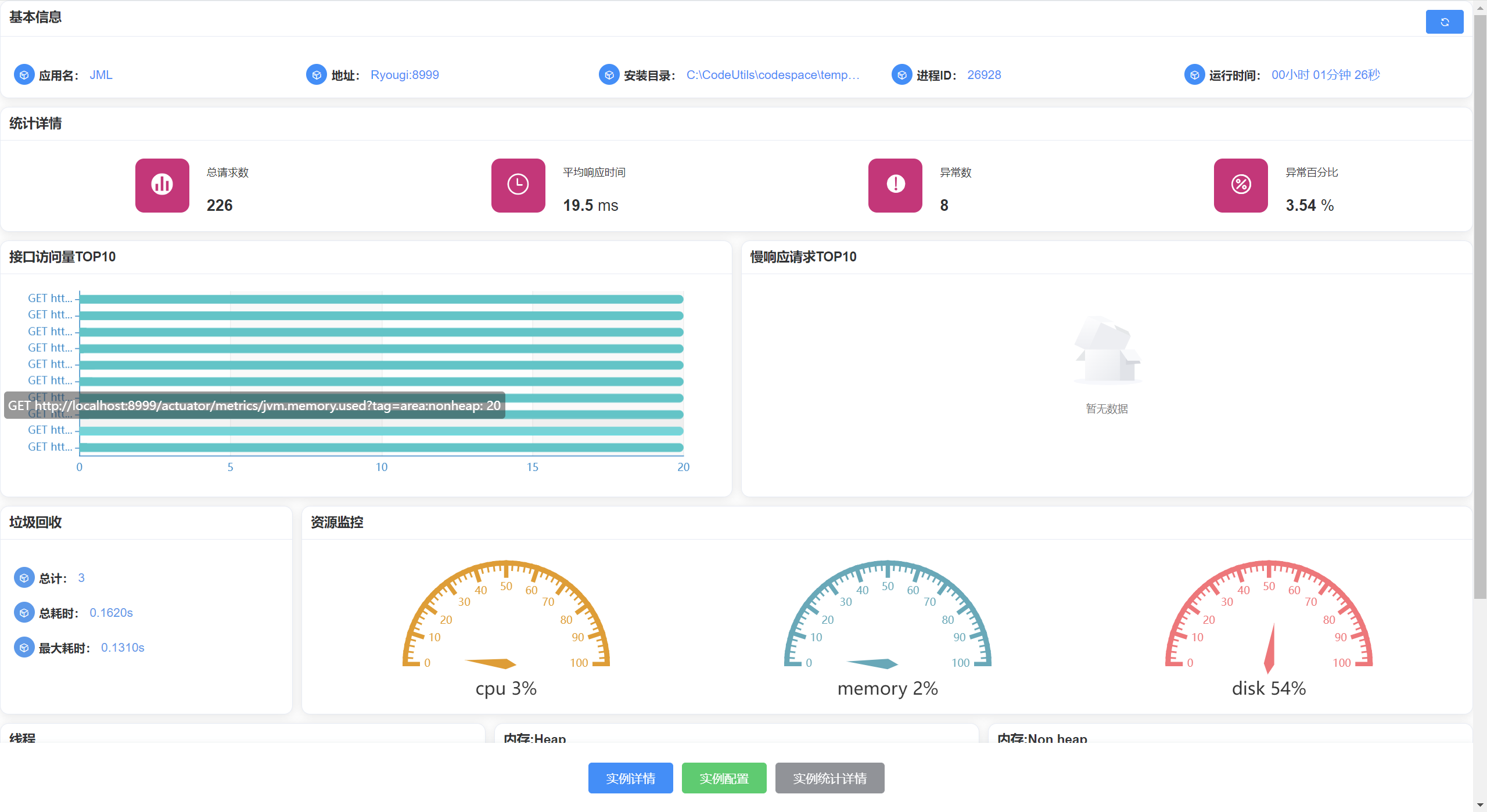
Task: Click the blue refresh button
Action: [1444, 22]
